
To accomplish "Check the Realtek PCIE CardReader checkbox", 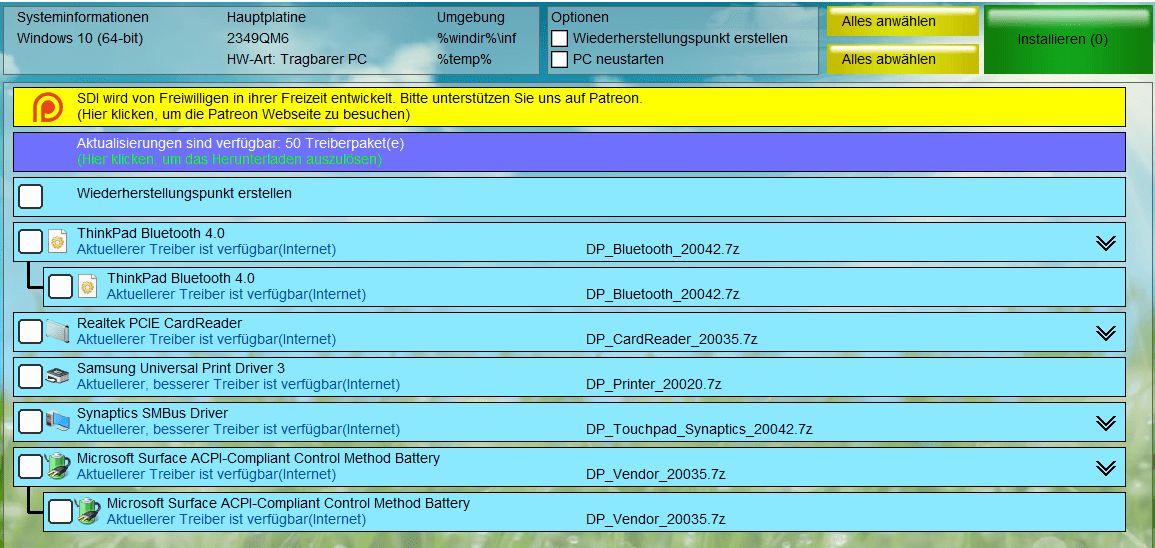I will (30, 331).
